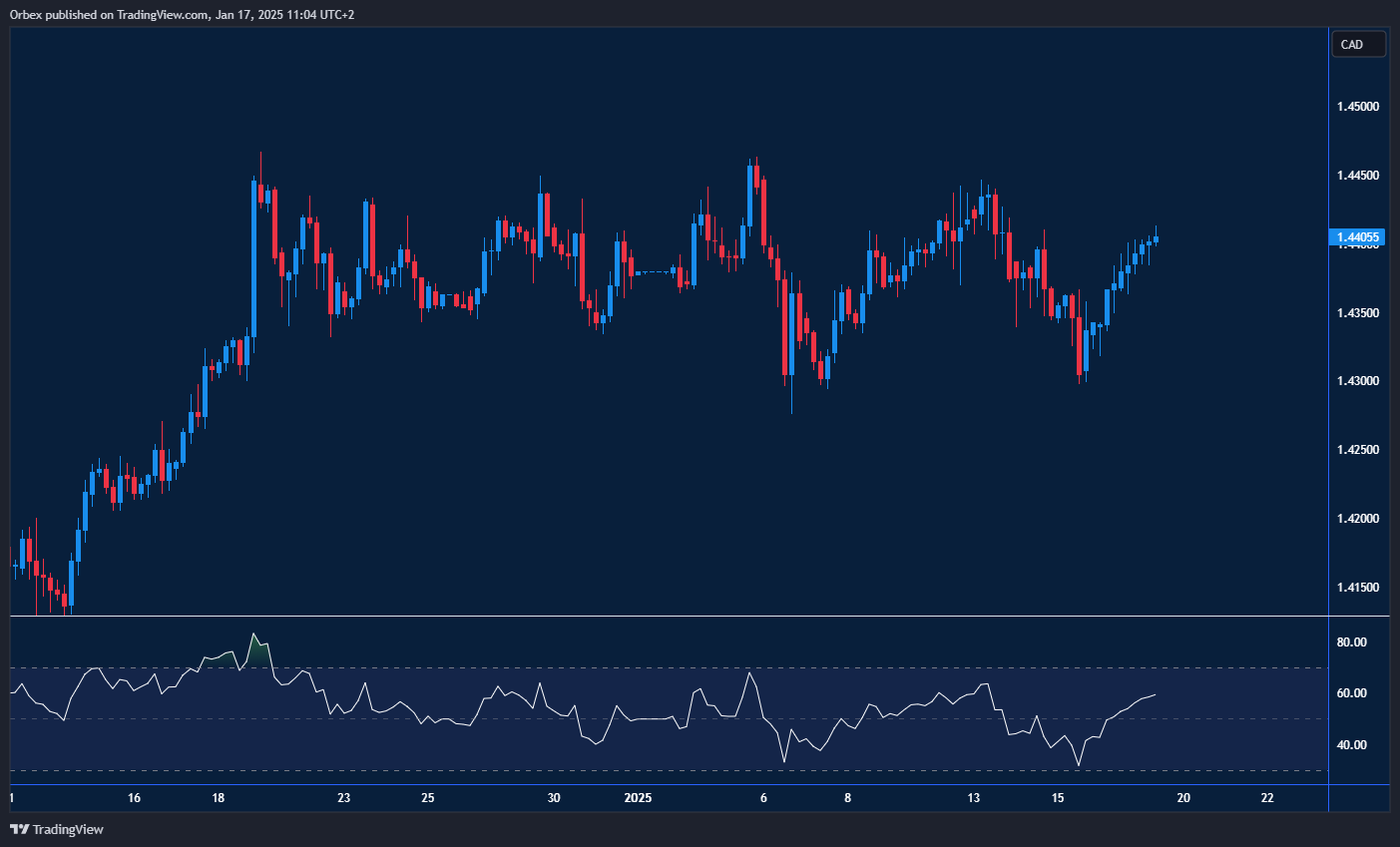Select the 13 date on the time axis
The image size is (1400, 847).
pyautogui.click(x=974, y=798)
